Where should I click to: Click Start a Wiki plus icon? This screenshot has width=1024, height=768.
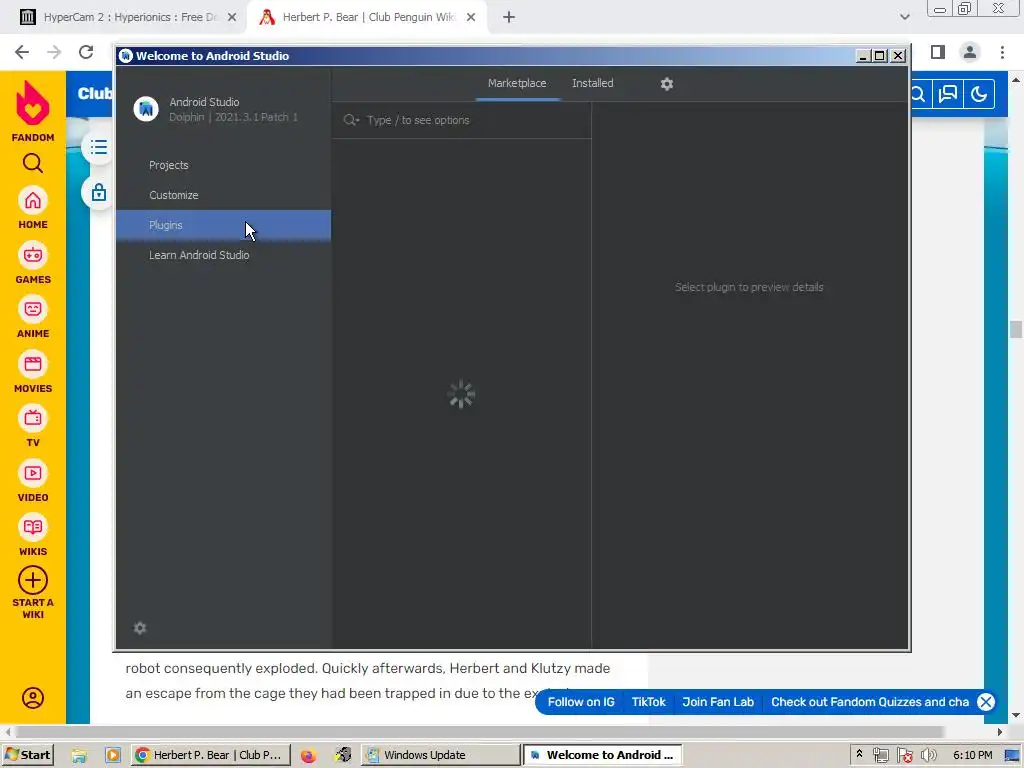33,581
